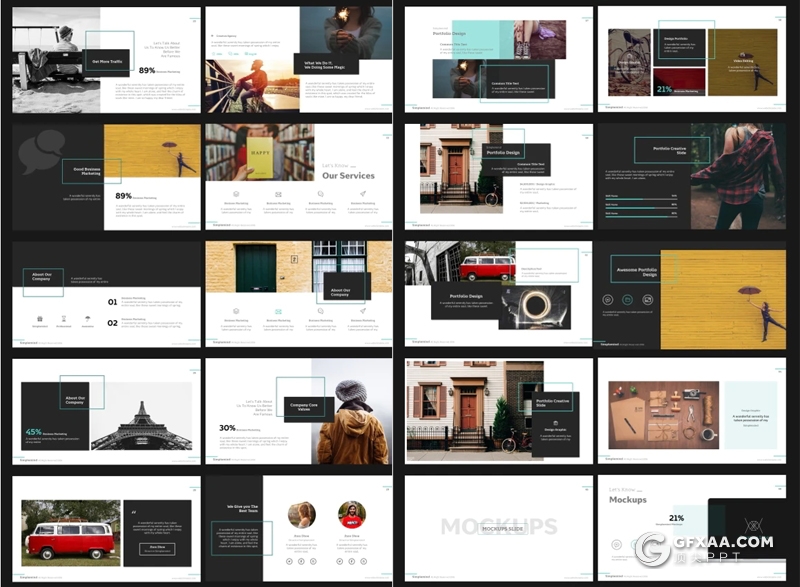Select the 'Good Business Marketing' title box
This screenshot has width=800, height=587.
85,171
